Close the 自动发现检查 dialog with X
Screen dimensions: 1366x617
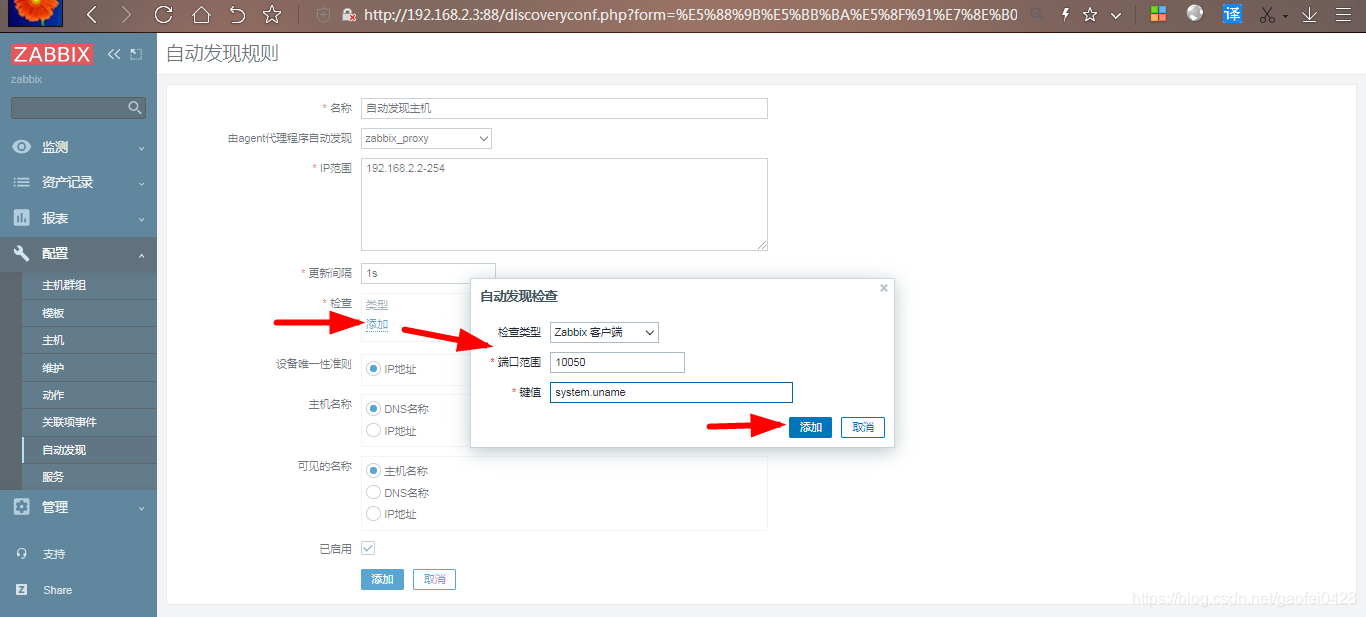883,288
